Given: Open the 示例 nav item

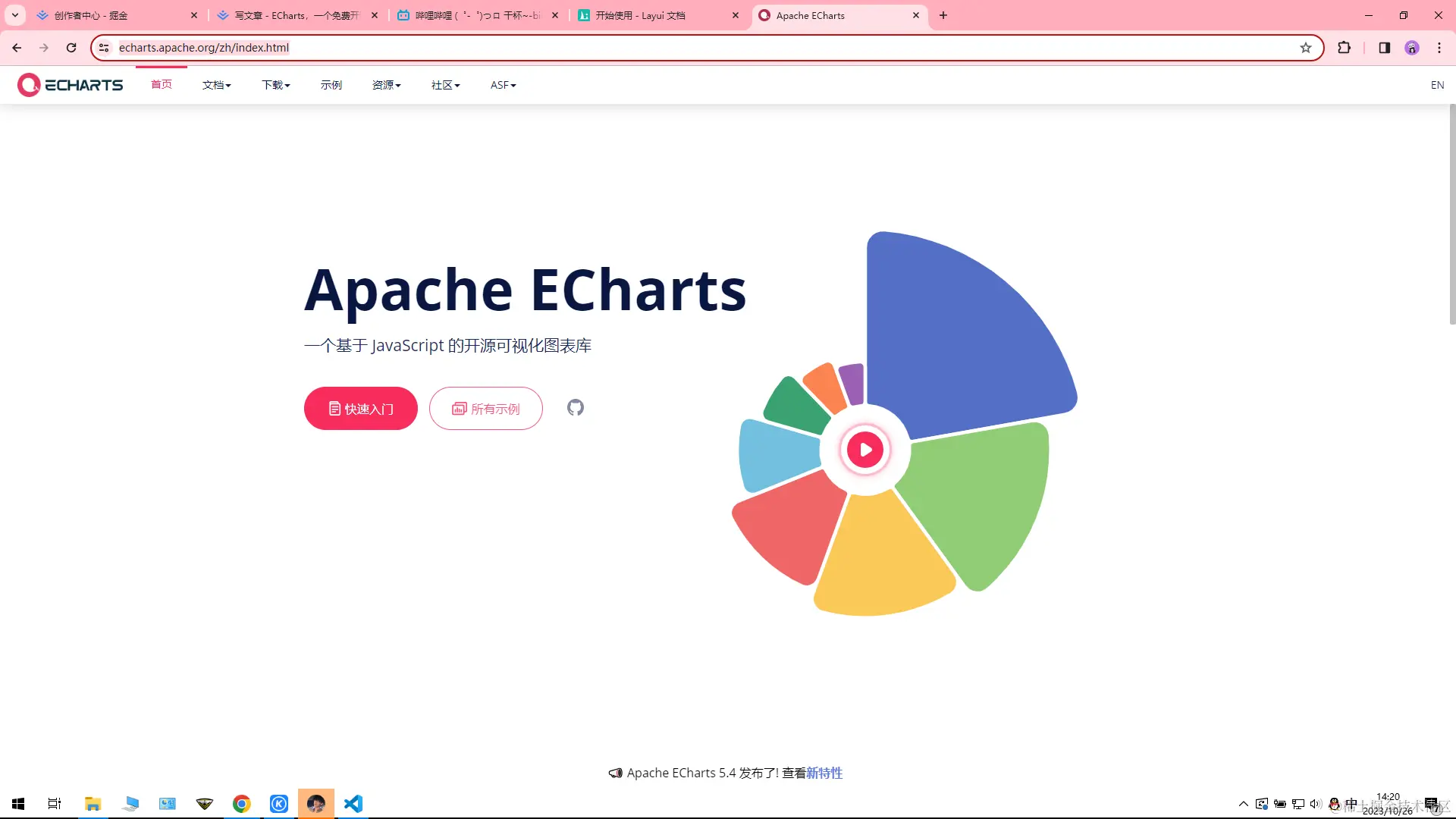Looking at the screenshot, I should click(331, 85).
